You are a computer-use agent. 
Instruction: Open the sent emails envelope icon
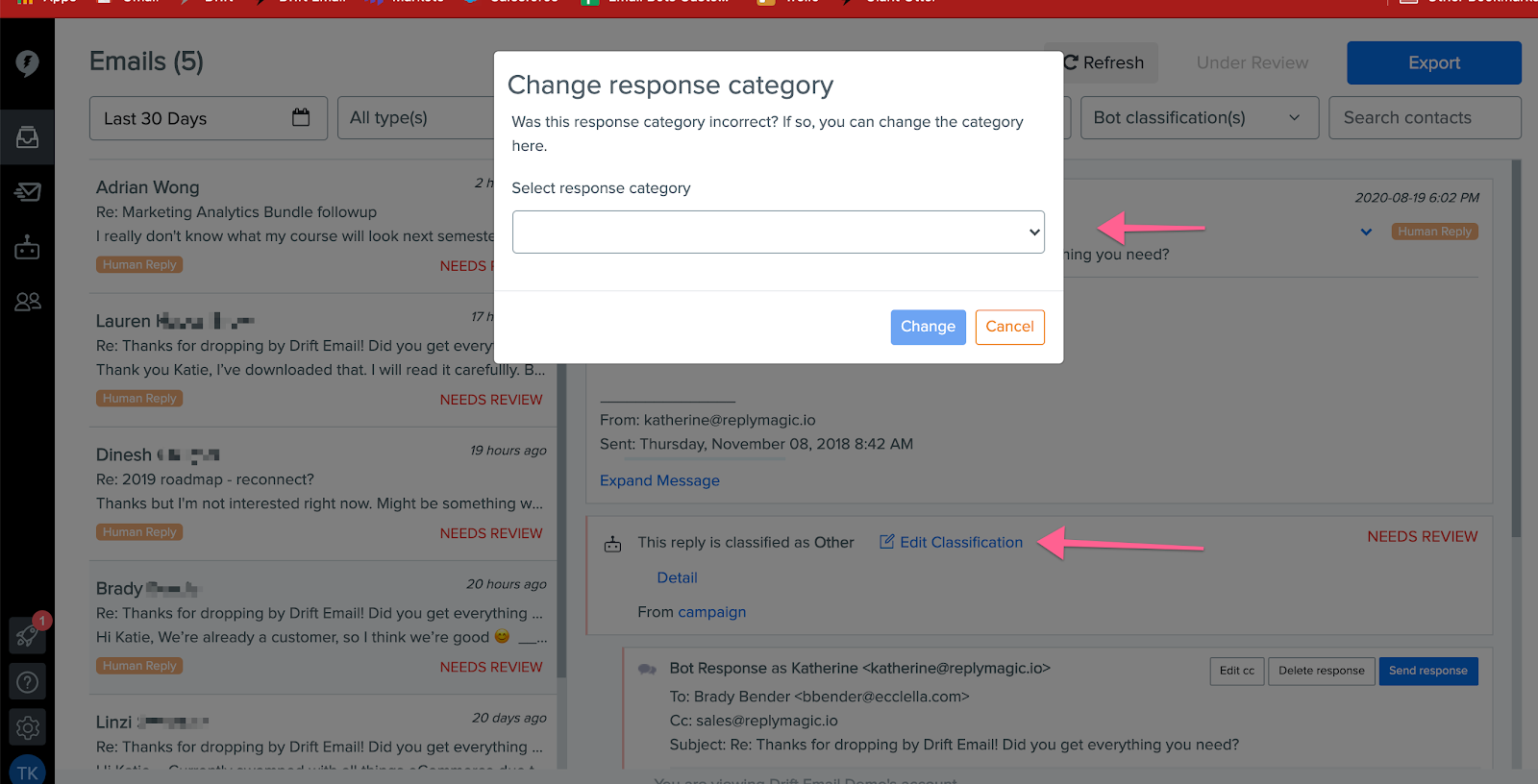27,192
